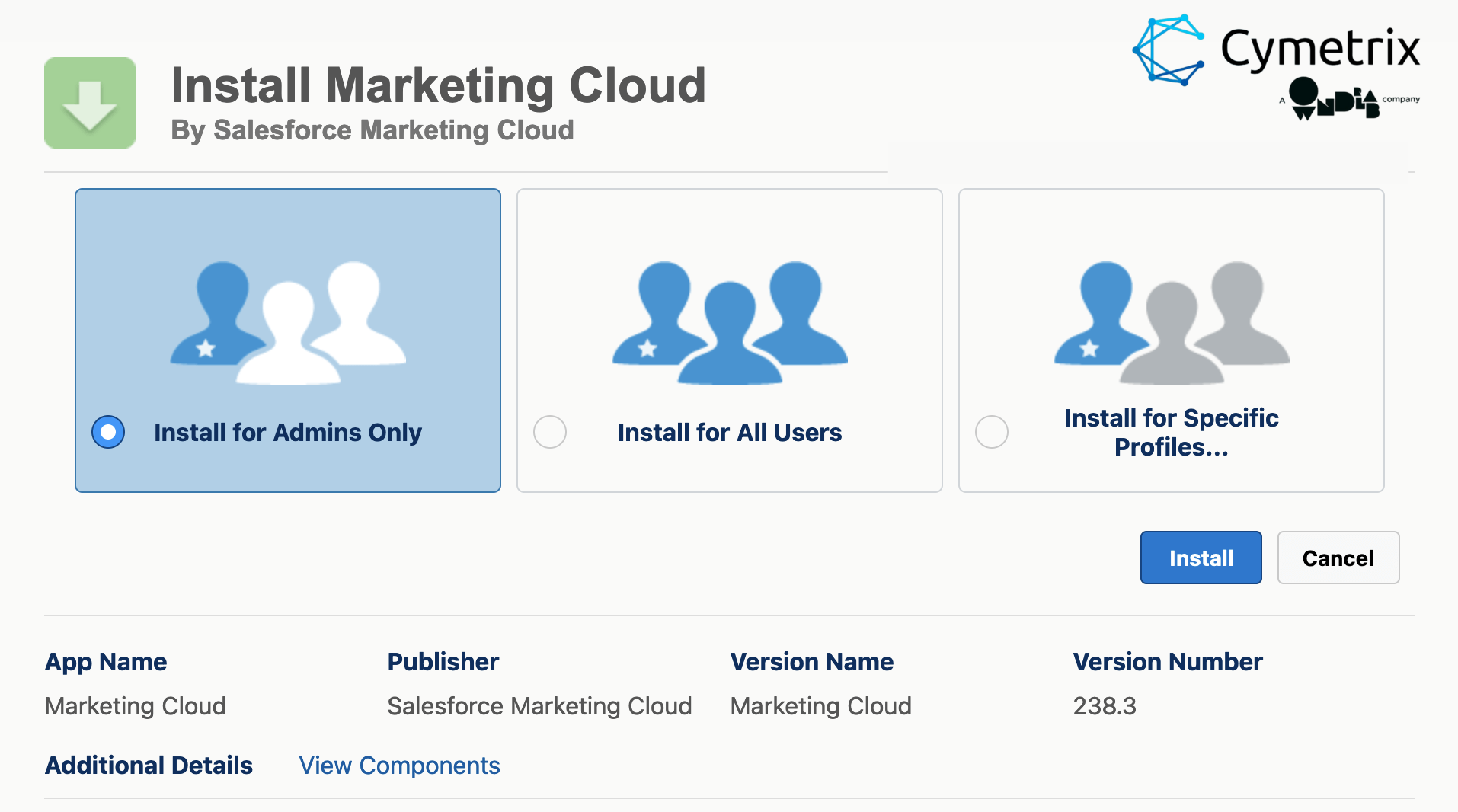Click the Version Name value Marketing Cloud

[821, 706]
